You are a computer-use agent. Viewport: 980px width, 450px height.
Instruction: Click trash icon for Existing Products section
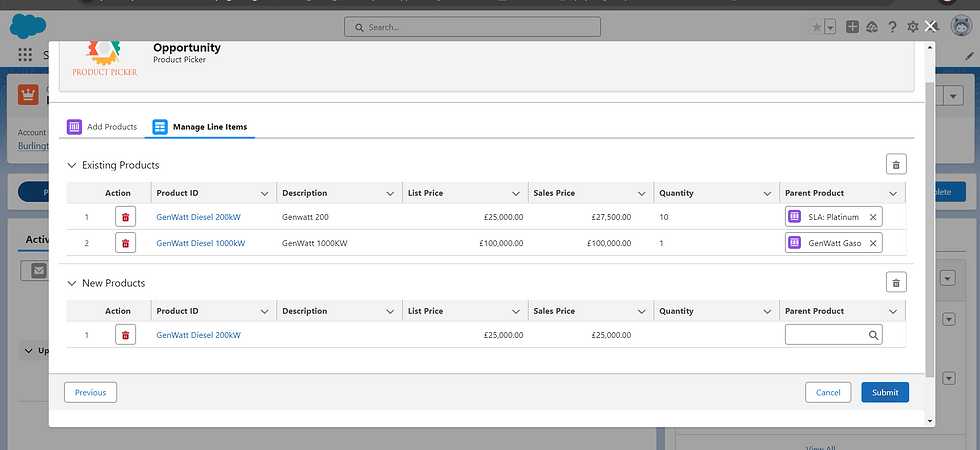coord(896,164)
